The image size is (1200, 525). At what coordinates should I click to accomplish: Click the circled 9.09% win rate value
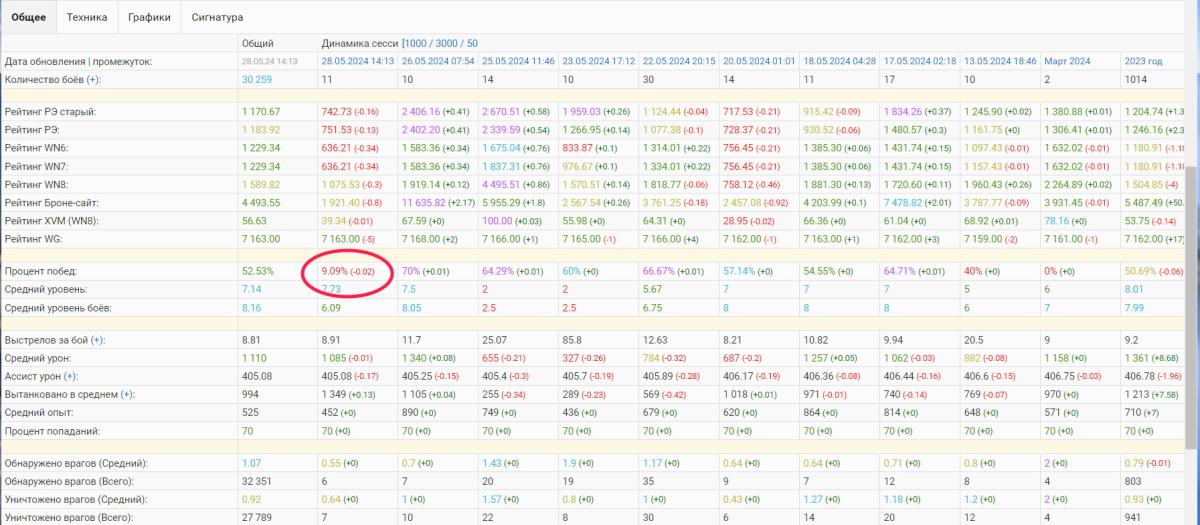335,271
